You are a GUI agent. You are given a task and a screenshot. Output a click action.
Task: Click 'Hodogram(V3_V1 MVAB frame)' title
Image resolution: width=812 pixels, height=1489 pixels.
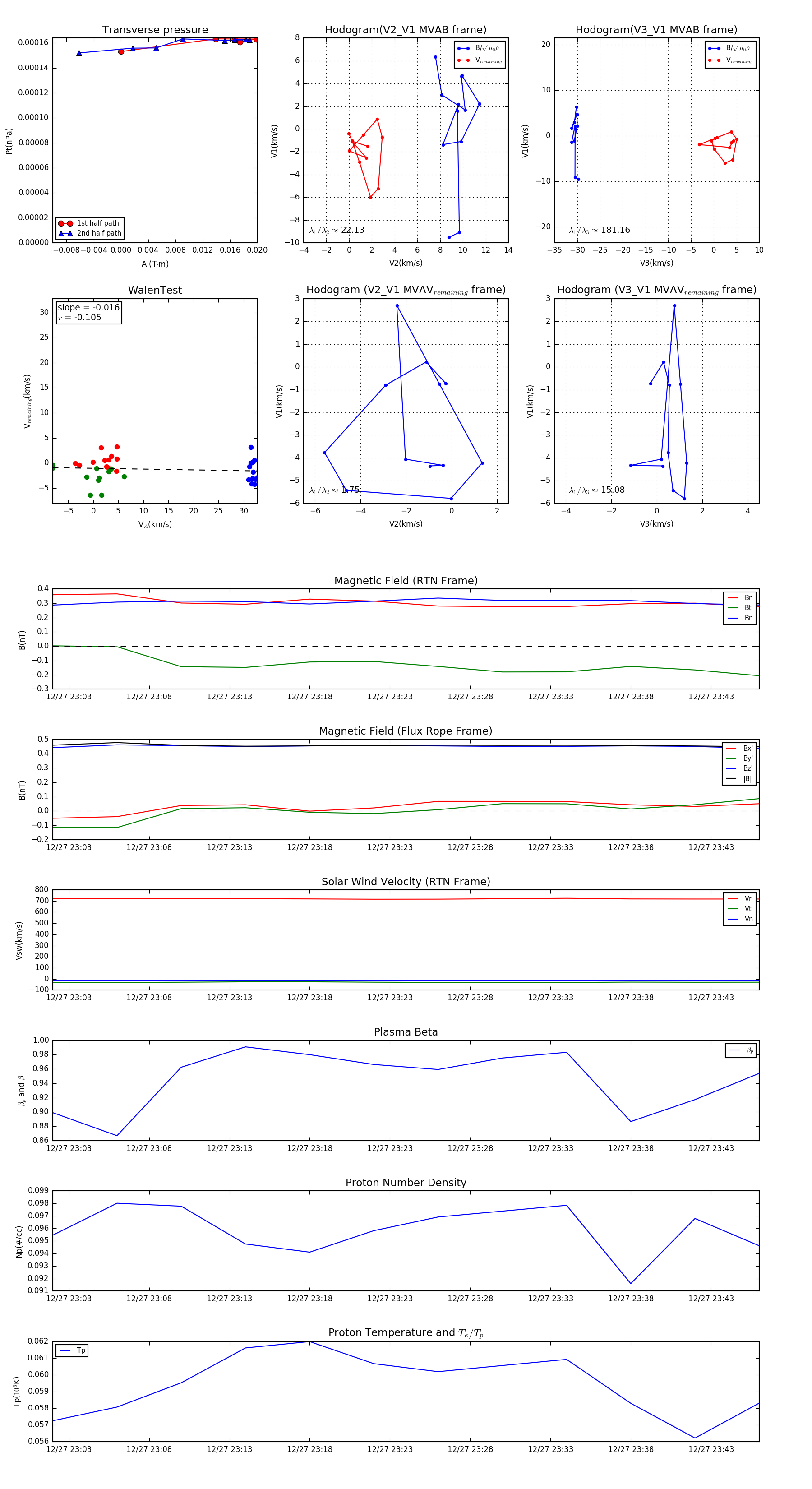[656, 30]
